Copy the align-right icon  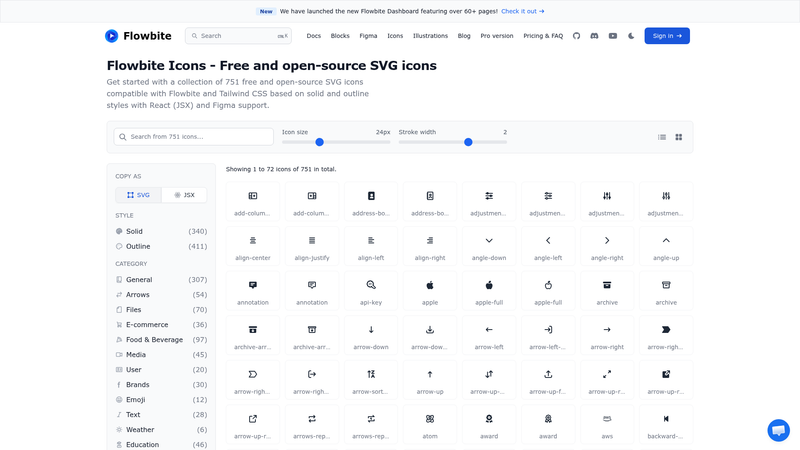click(430, 246)
